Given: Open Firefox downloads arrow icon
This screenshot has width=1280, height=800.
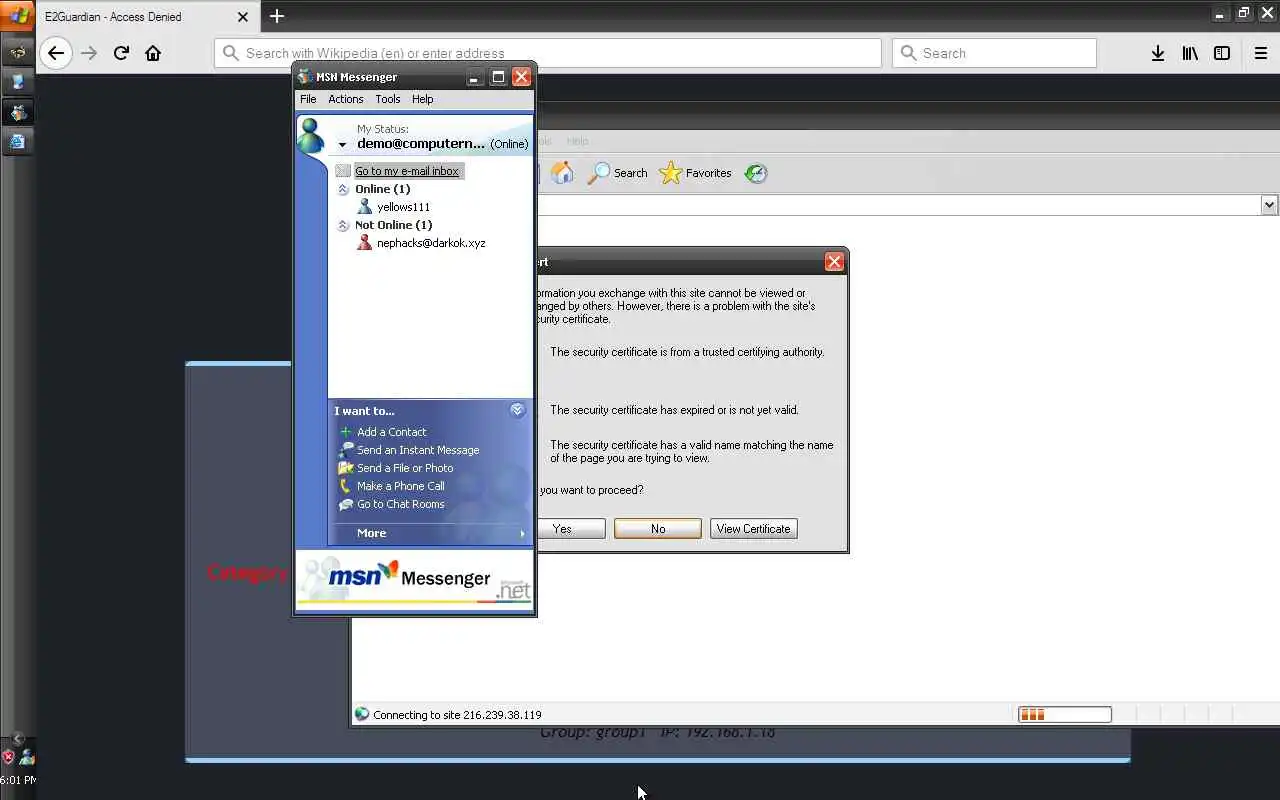Looking at the screenshot, I should coord(1157,53).
